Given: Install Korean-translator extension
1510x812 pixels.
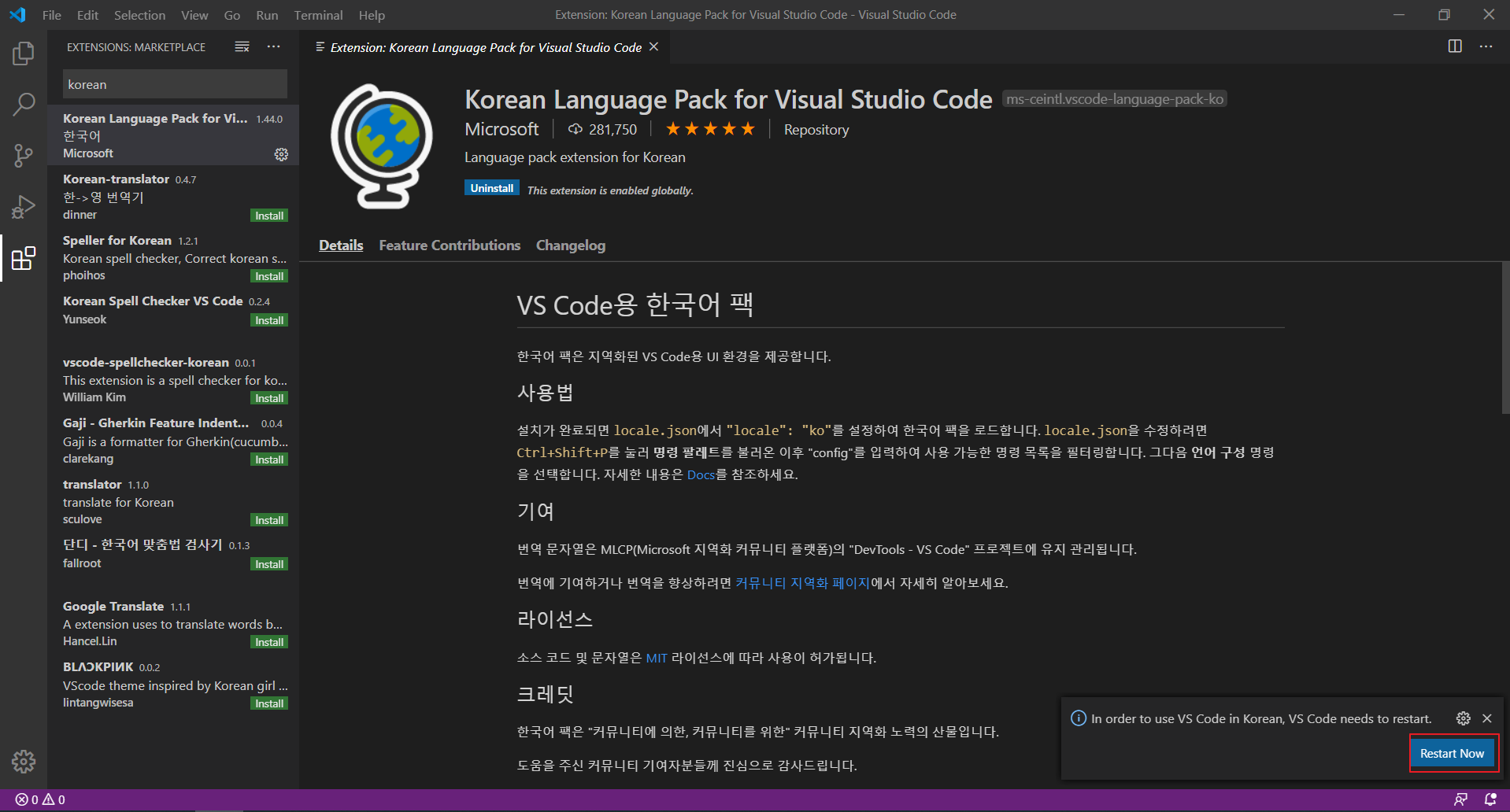Looking at the screenshot, I should click(269, 216).
